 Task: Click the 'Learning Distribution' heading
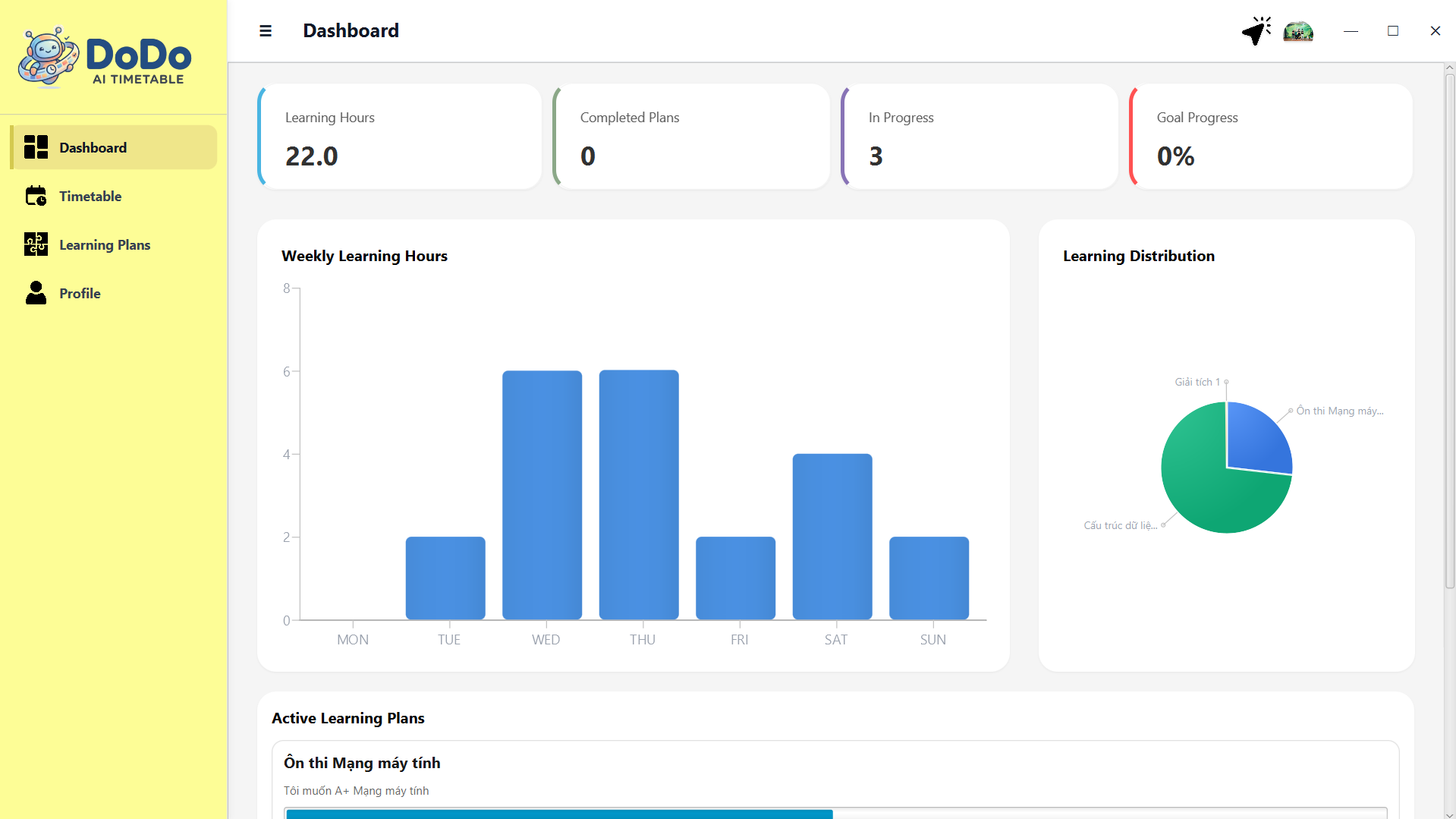point(1139,256)
